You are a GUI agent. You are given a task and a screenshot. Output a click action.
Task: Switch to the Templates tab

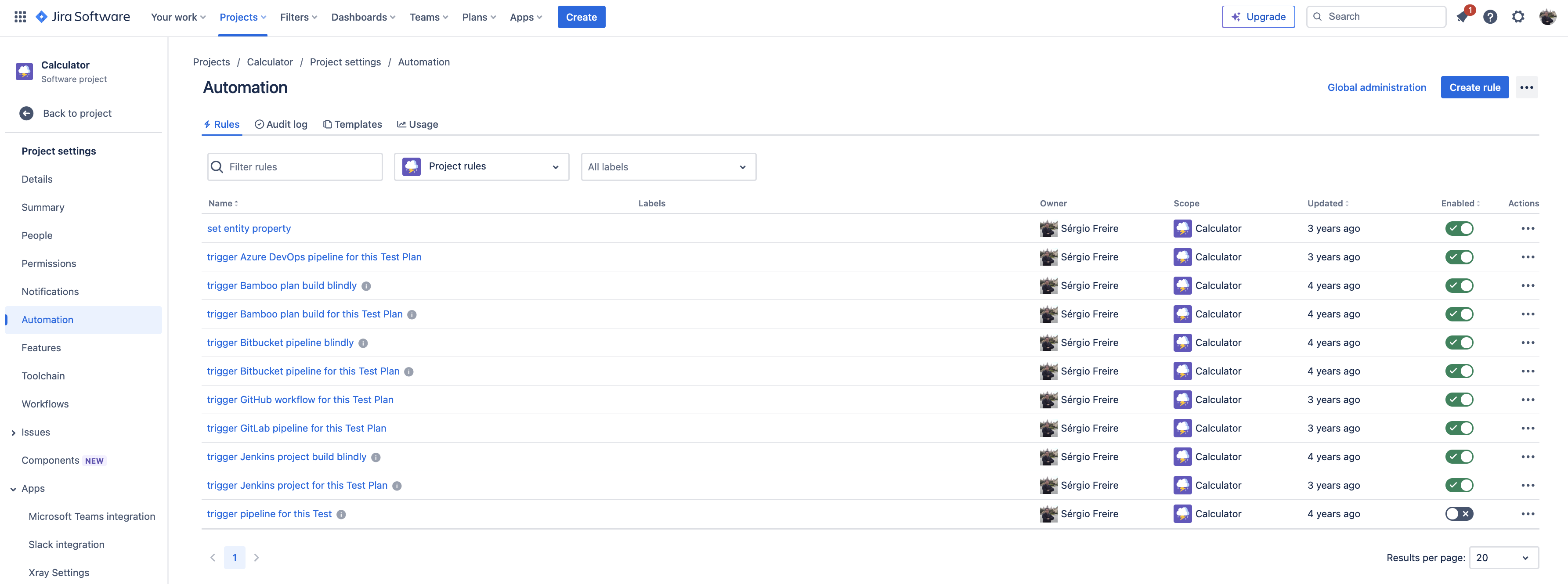pos(352,125)
